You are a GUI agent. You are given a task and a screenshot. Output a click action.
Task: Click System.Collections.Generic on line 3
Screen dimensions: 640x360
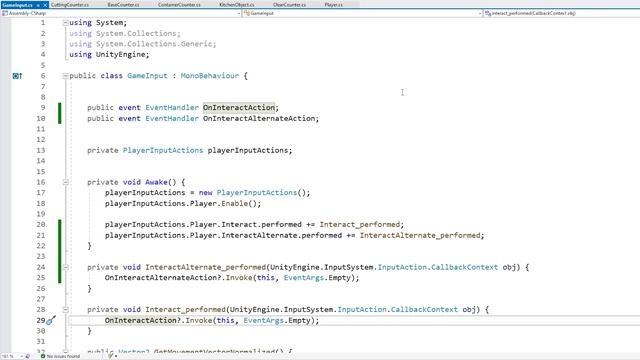(154, 44)
